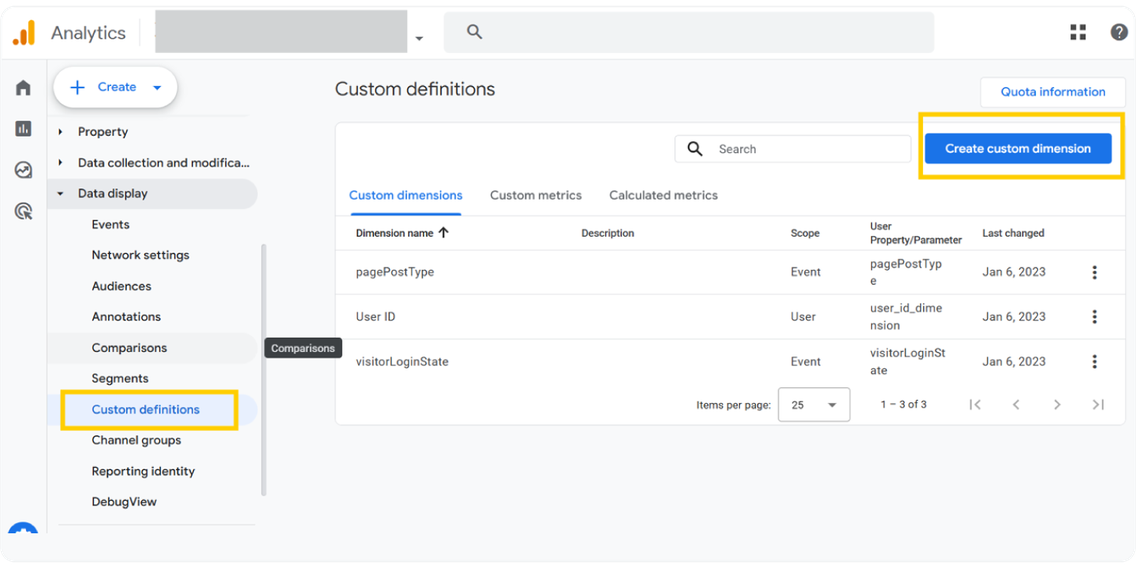Open the Home icon in left rail
The height and width of the screenshot is (568, 1136).
[23, 88]
